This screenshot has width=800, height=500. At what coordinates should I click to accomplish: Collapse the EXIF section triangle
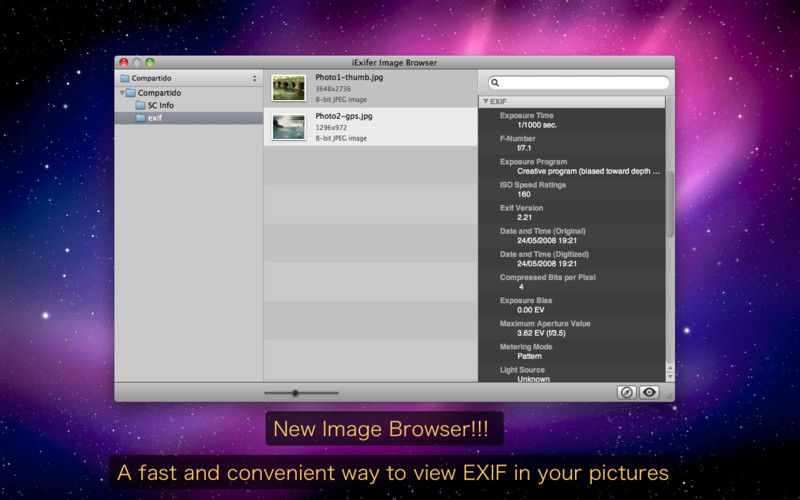tap(486, 102)
